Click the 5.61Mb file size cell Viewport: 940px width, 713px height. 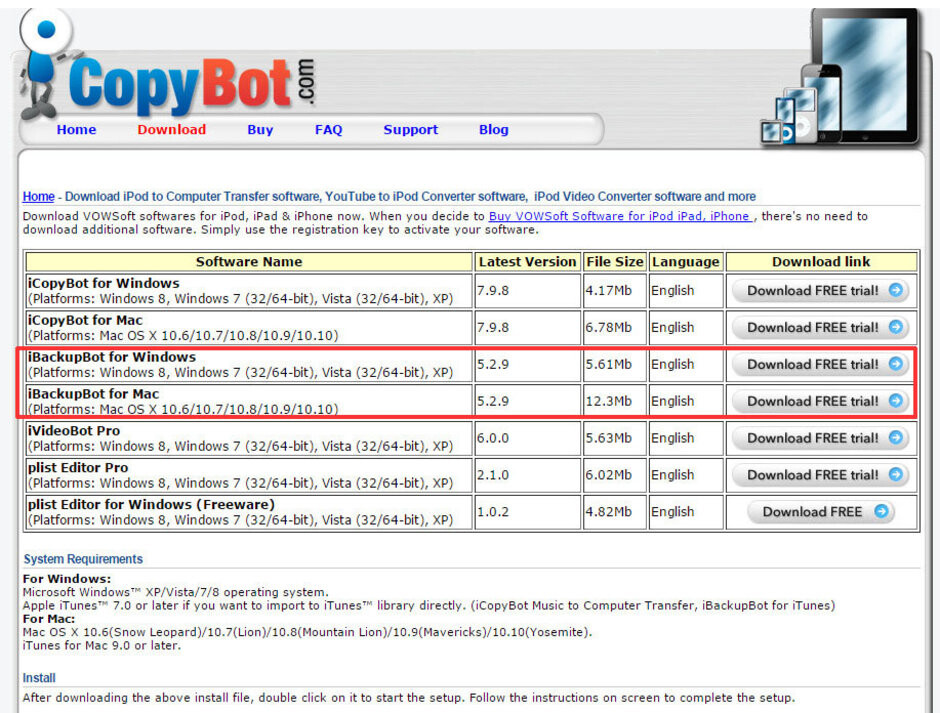click(x=614, y=365)
